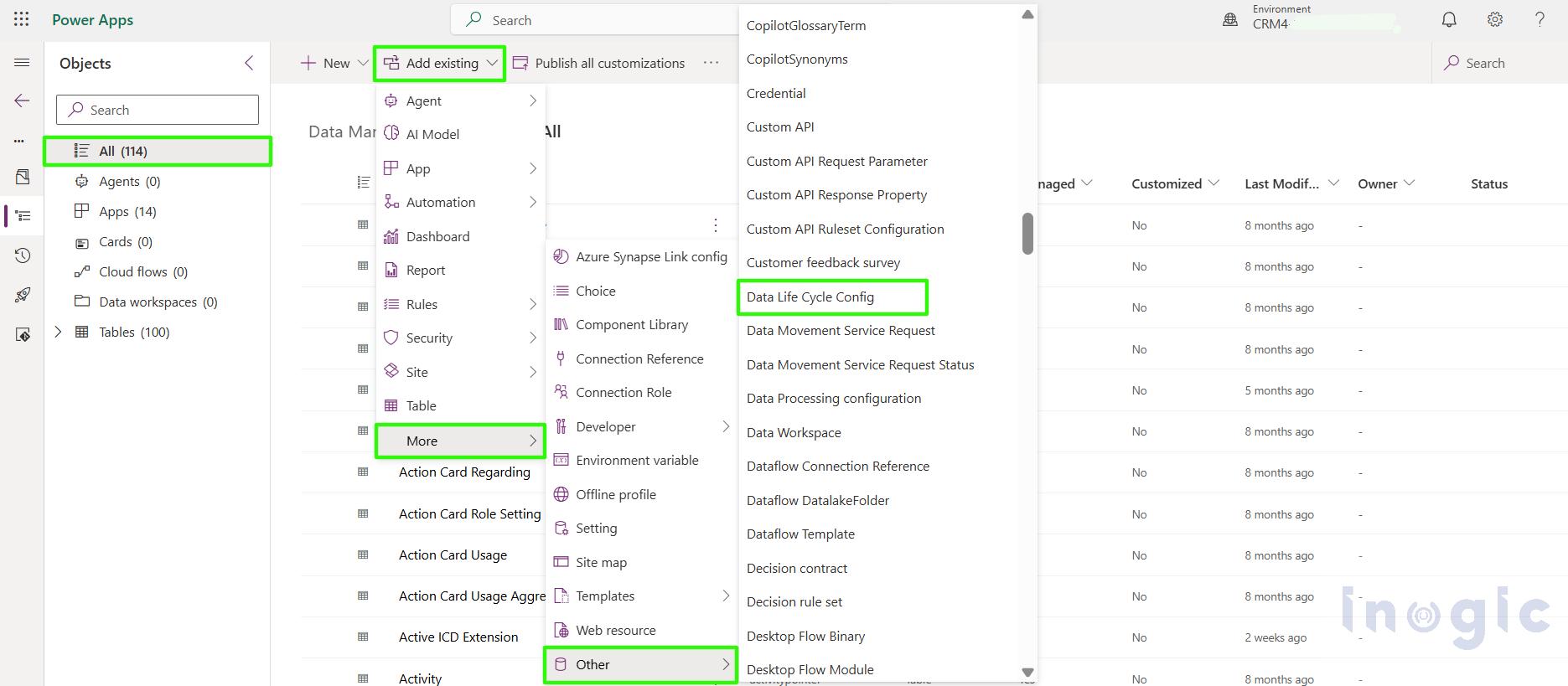Screen dimensions: 1568x686
Task: Choose Setting from the More menu
Action: click(x=597, y=528)
